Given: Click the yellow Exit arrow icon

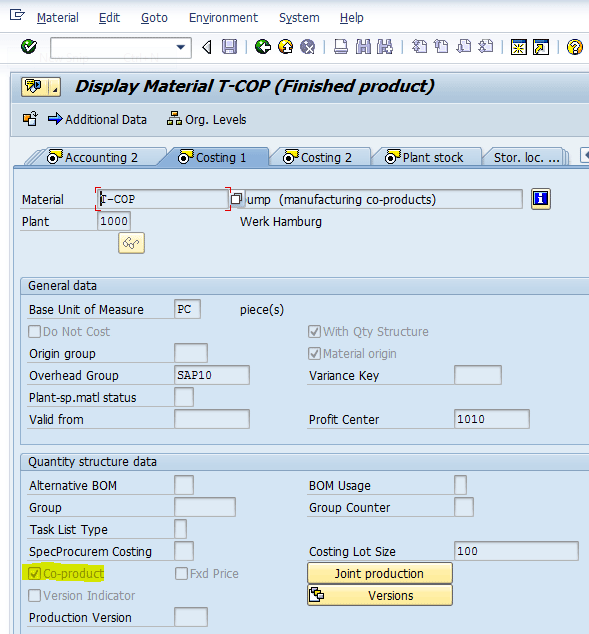Looking at the screenshot, I should [x=286, y=47].
